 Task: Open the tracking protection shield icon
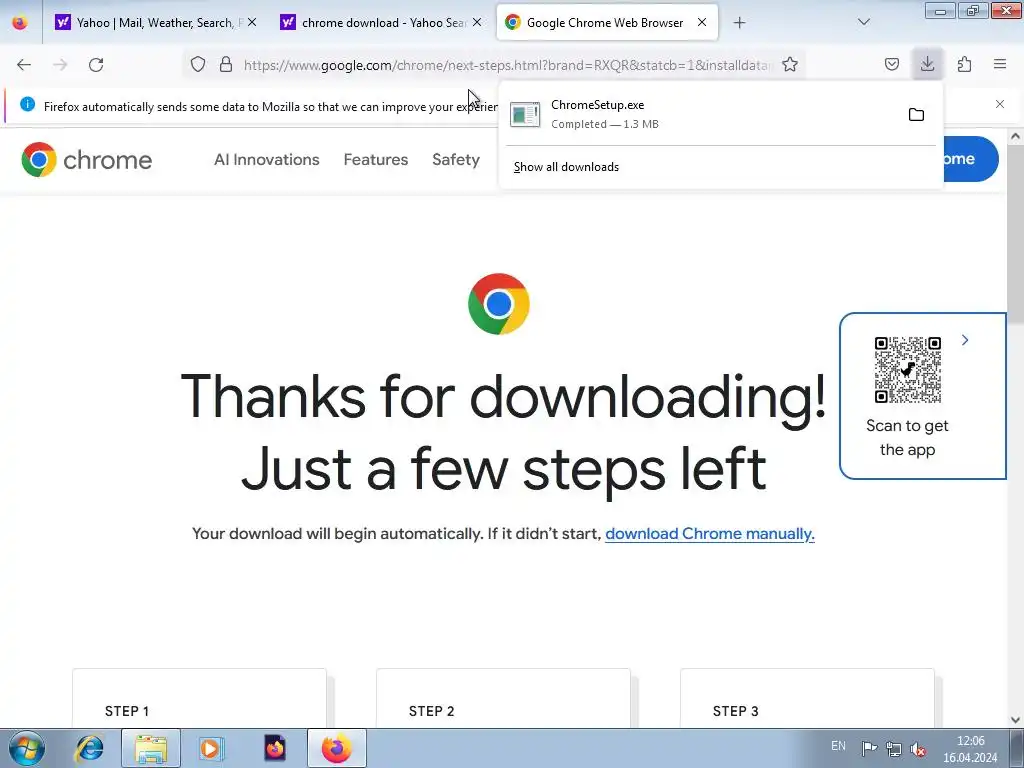pos(198,65)
